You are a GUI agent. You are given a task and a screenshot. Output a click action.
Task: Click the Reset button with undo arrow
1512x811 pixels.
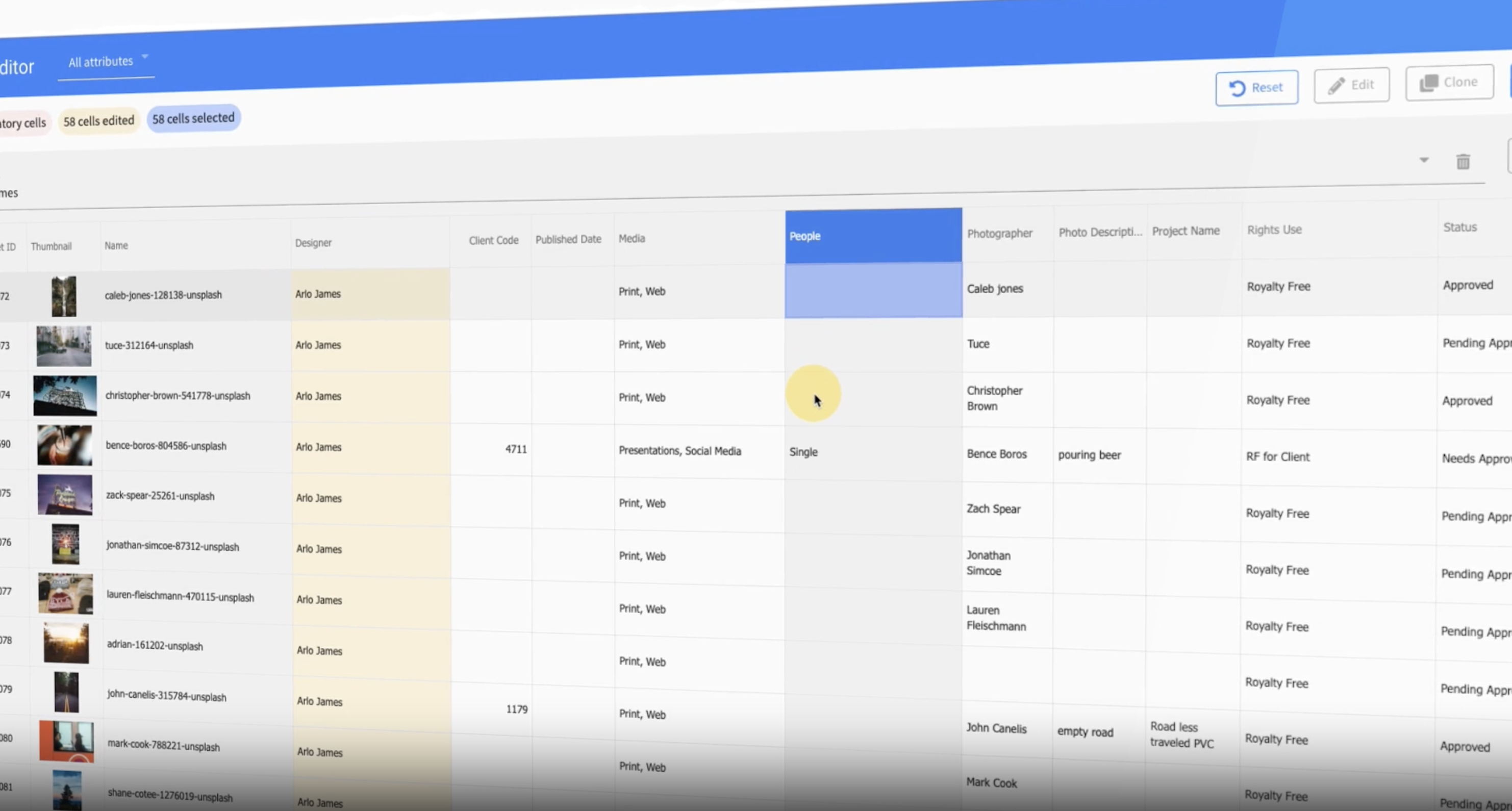point(1256,88)
